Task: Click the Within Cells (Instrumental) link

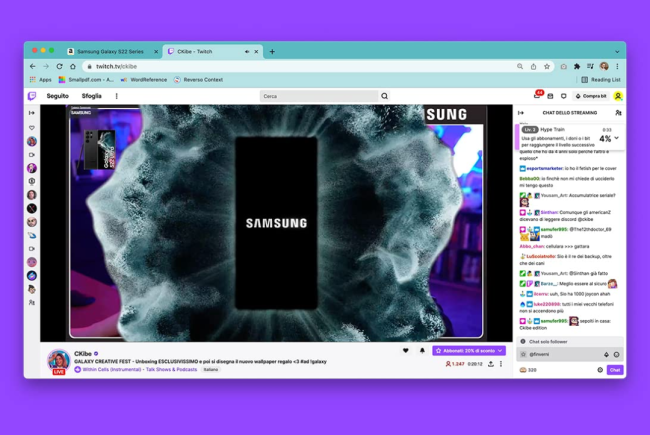Action: pos(112,369)
